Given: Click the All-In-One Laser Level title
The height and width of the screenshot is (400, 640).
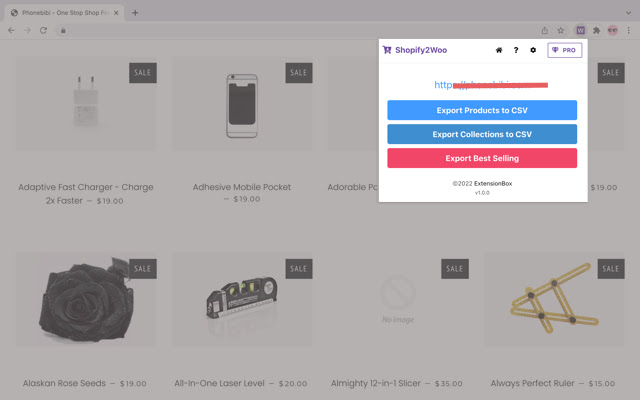Looking at the screenshot, I should (x=220, y=383).
